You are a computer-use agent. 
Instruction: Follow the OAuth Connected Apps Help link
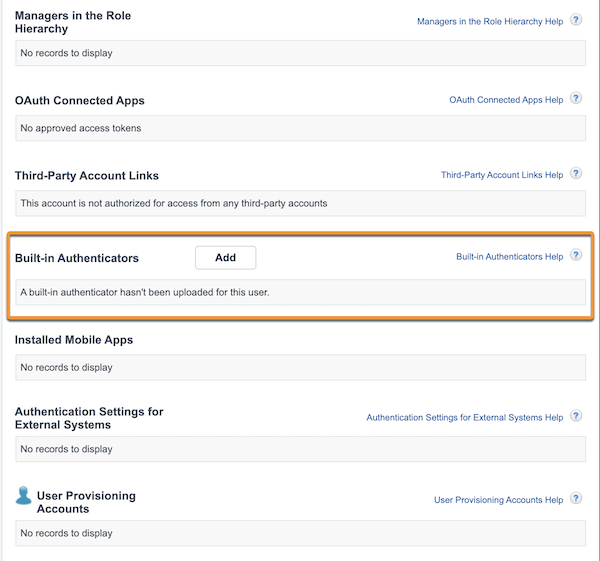(506, 101)
